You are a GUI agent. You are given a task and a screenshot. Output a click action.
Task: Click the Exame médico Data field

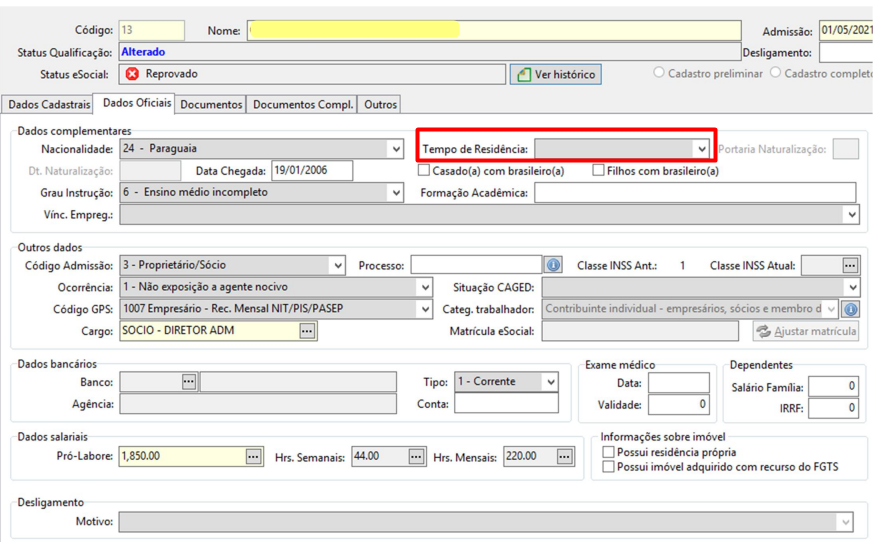point(679,383)
